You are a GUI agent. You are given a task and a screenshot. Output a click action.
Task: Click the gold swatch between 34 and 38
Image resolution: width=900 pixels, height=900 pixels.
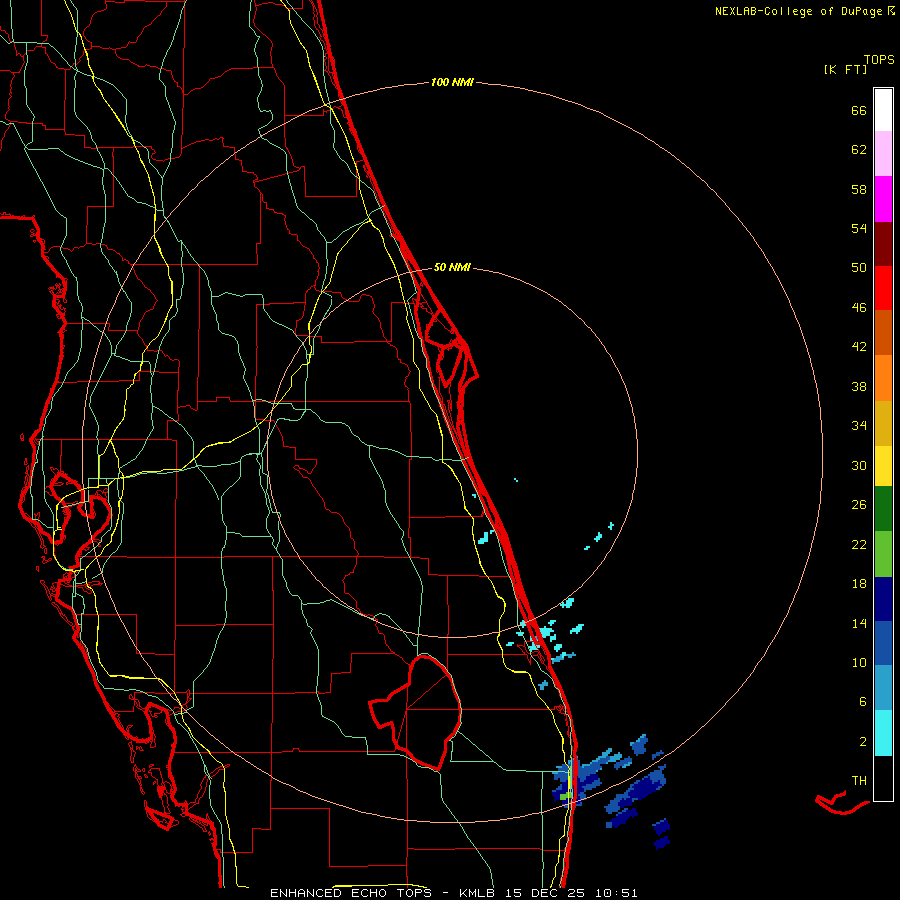point(883,423)
